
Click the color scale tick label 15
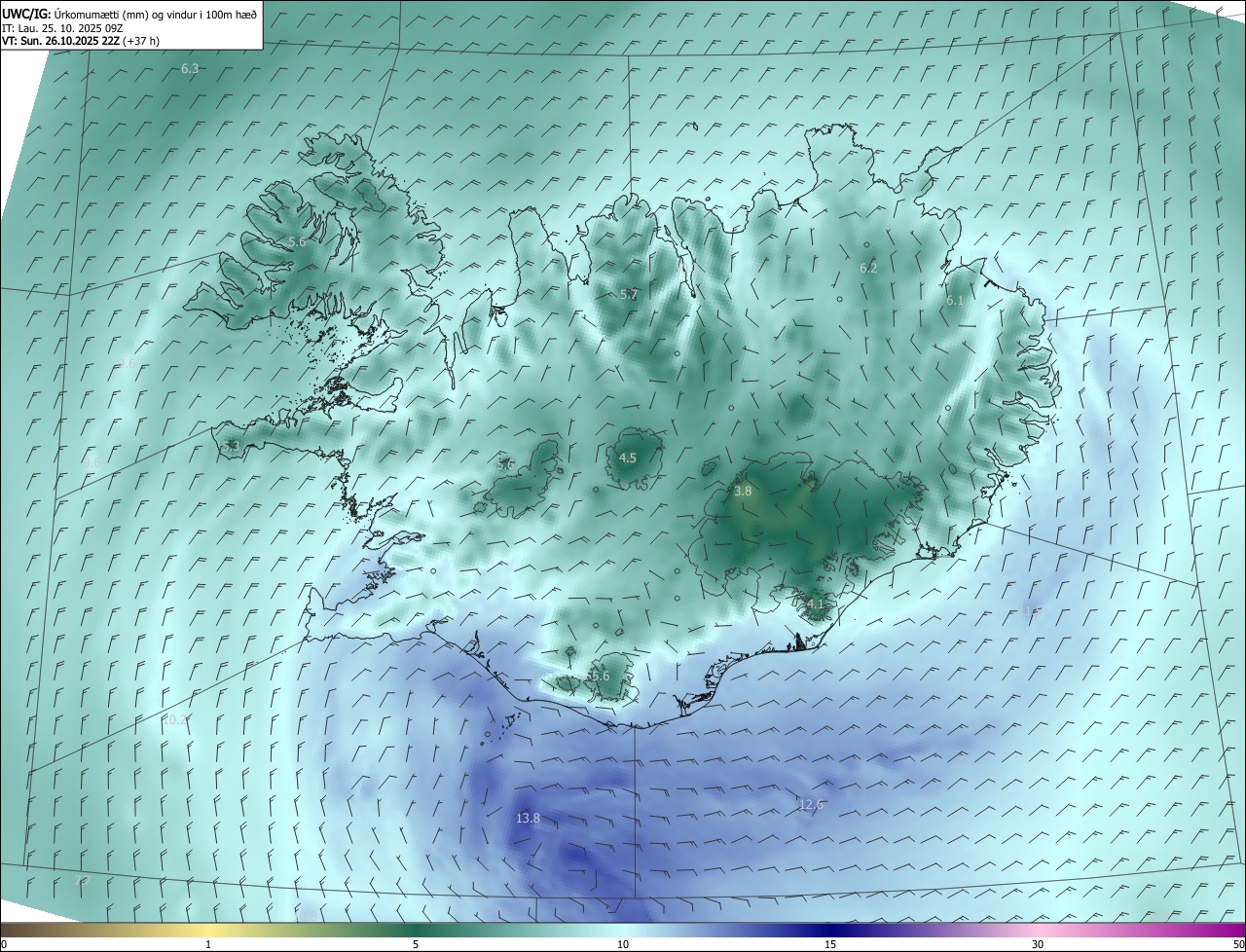tap(830, 945)
